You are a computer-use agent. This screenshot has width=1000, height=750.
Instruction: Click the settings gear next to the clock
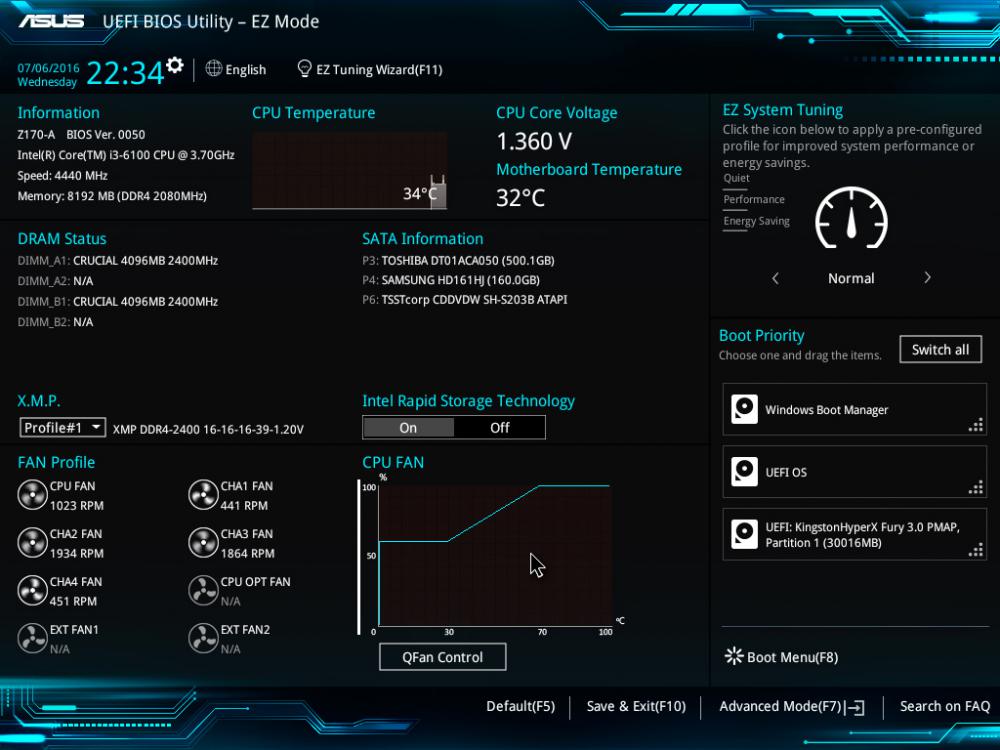tap(175, 66)
